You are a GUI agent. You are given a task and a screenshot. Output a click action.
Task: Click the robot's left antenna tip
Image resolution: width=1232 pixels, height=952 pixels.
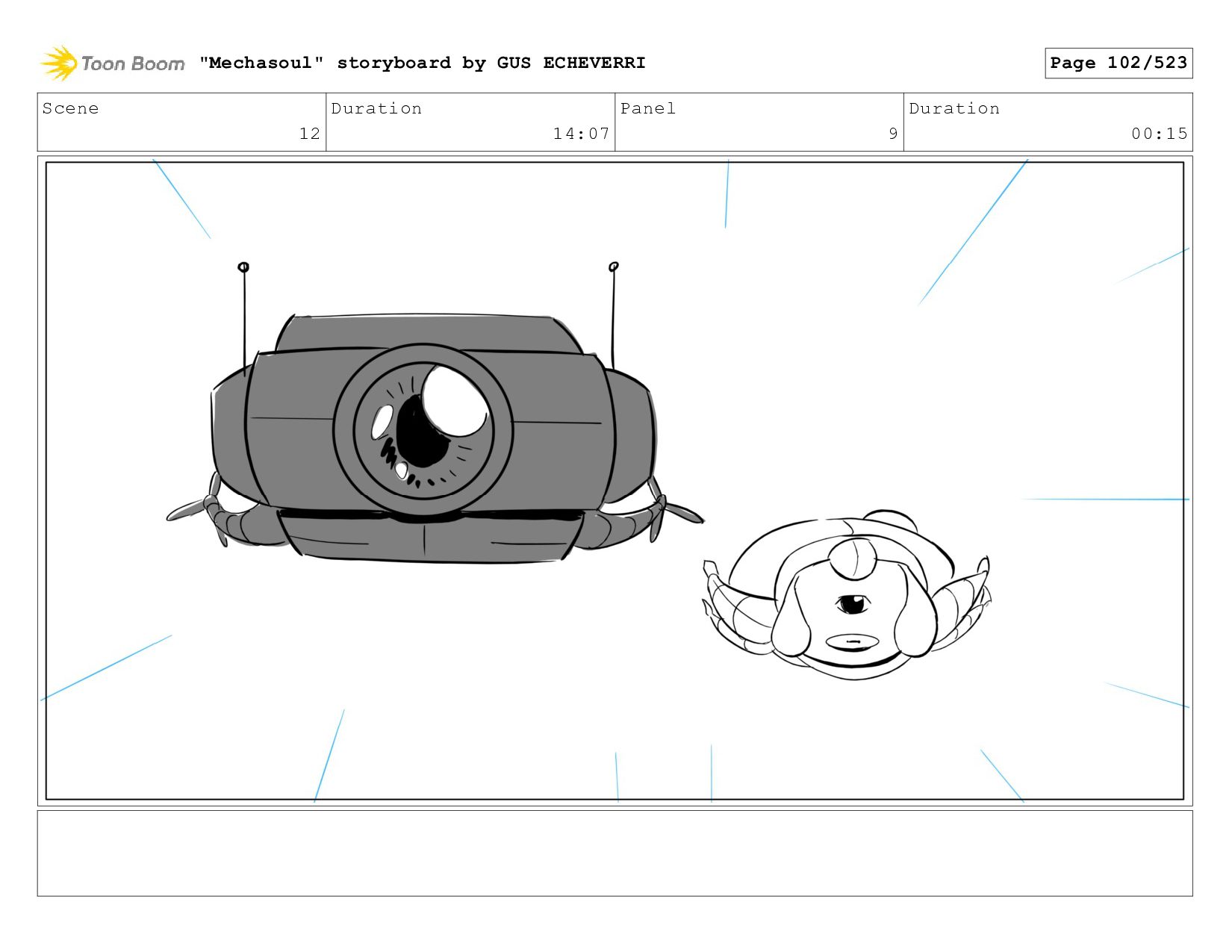pyautogui.click(x=243, y=267)
